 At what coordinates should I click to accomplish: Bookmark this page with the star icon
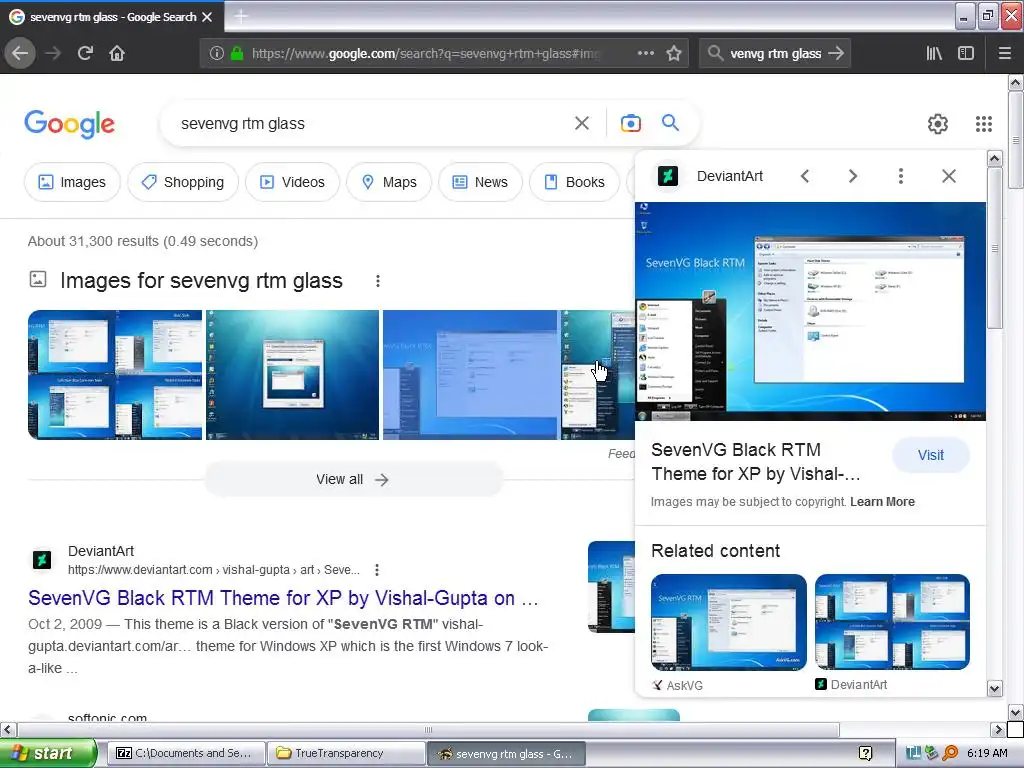(x=674, y=54)
